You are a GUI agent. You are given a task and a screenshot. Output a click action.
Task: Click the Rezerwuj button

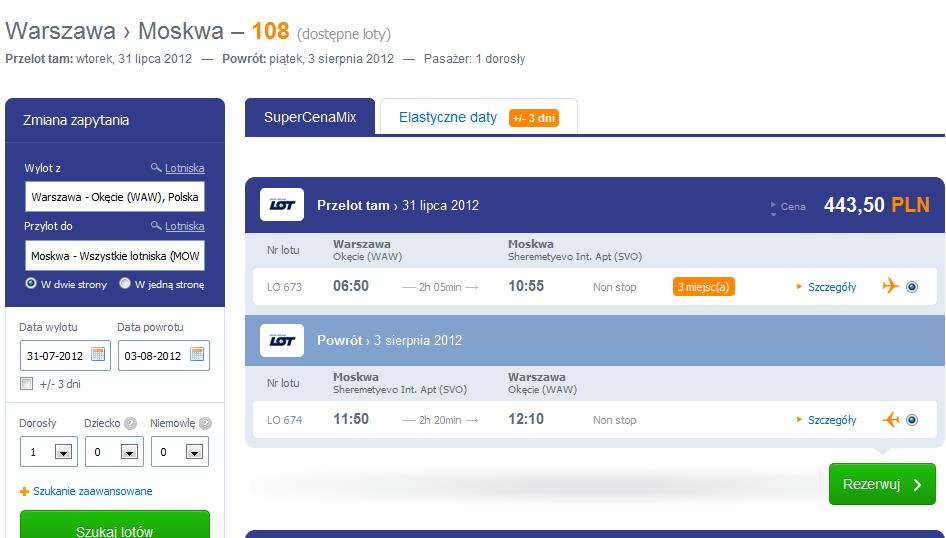tap(882, 484)
